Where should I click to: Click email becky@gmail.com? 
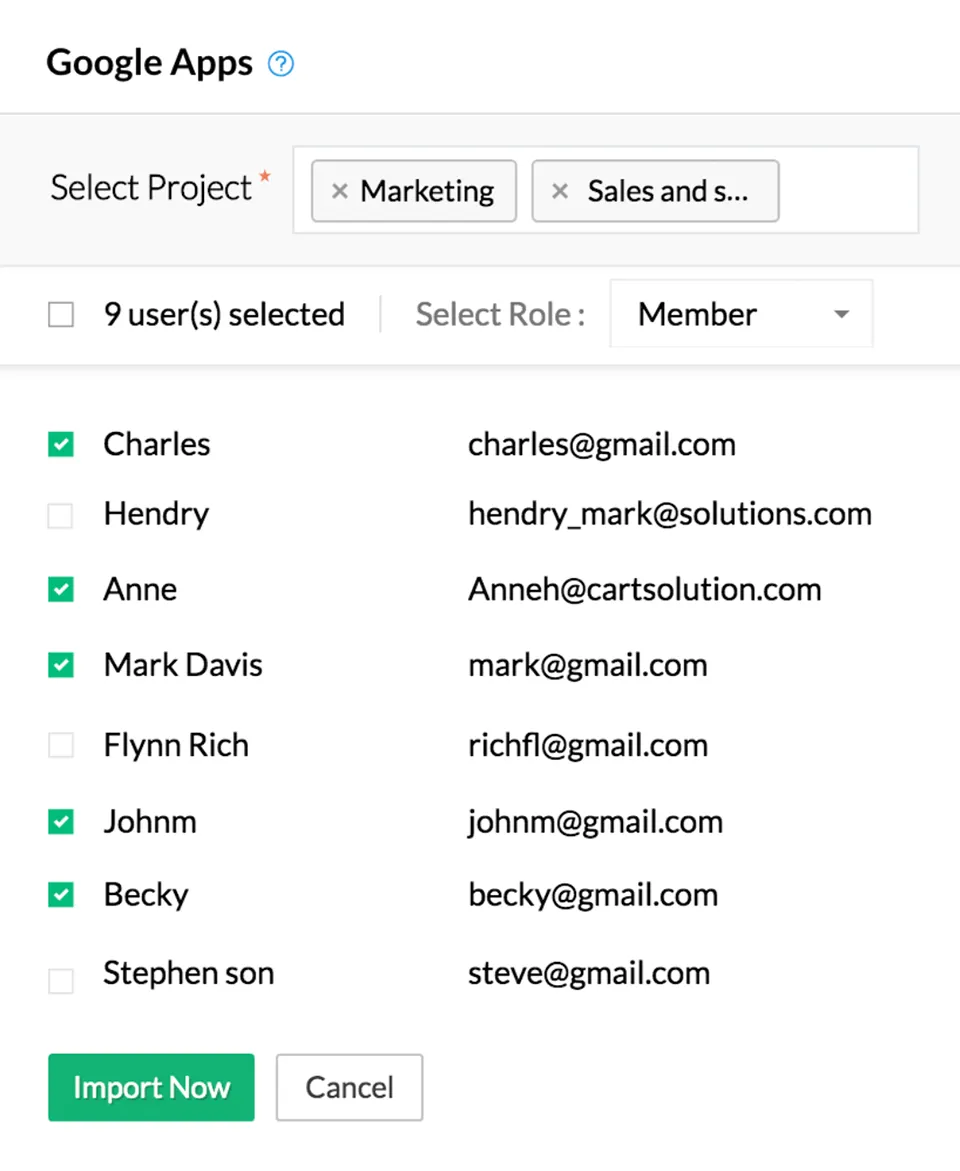[x=593, y=895]
